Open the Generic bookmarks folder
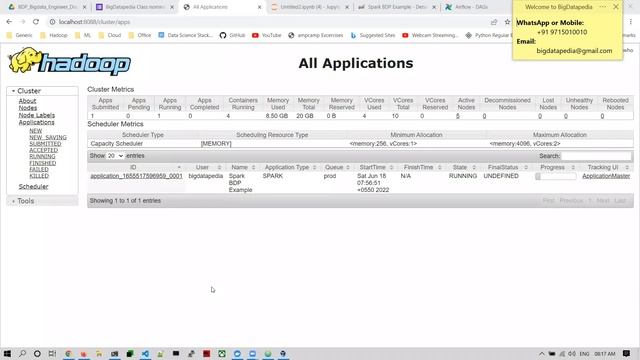640x360 pixels. pos(19,36)
